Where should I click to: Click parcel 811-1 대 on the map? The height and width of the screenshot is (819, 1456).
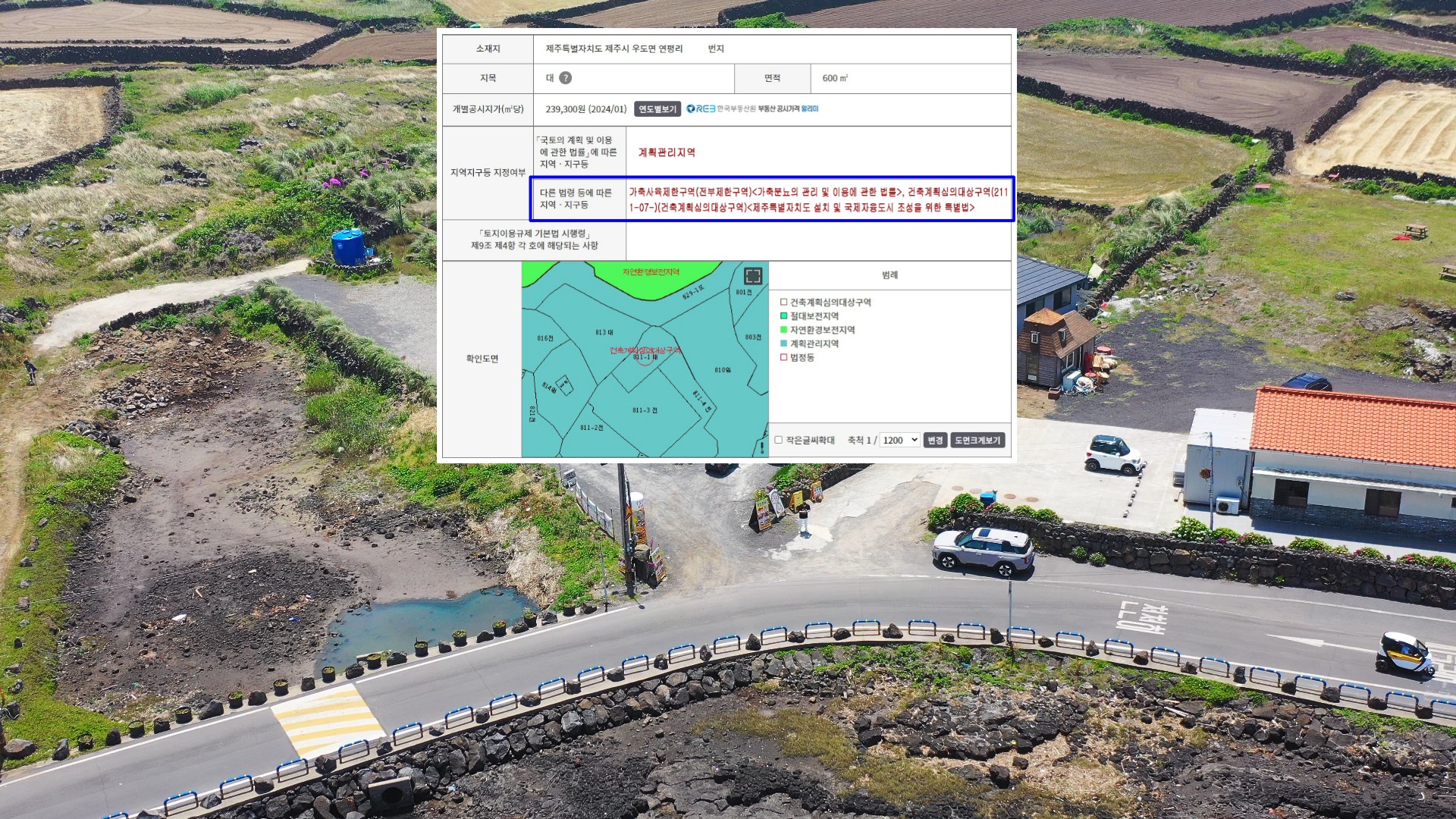point(645,357)
